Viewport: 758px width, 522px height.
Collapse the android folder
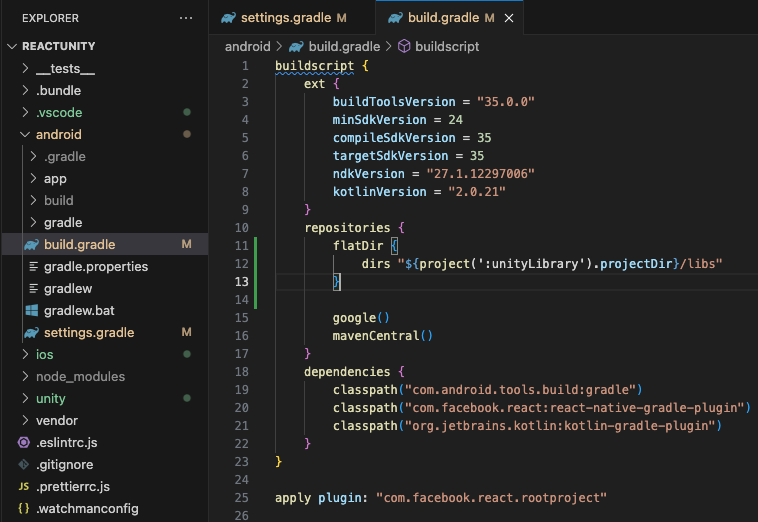[x=25, y=134]
